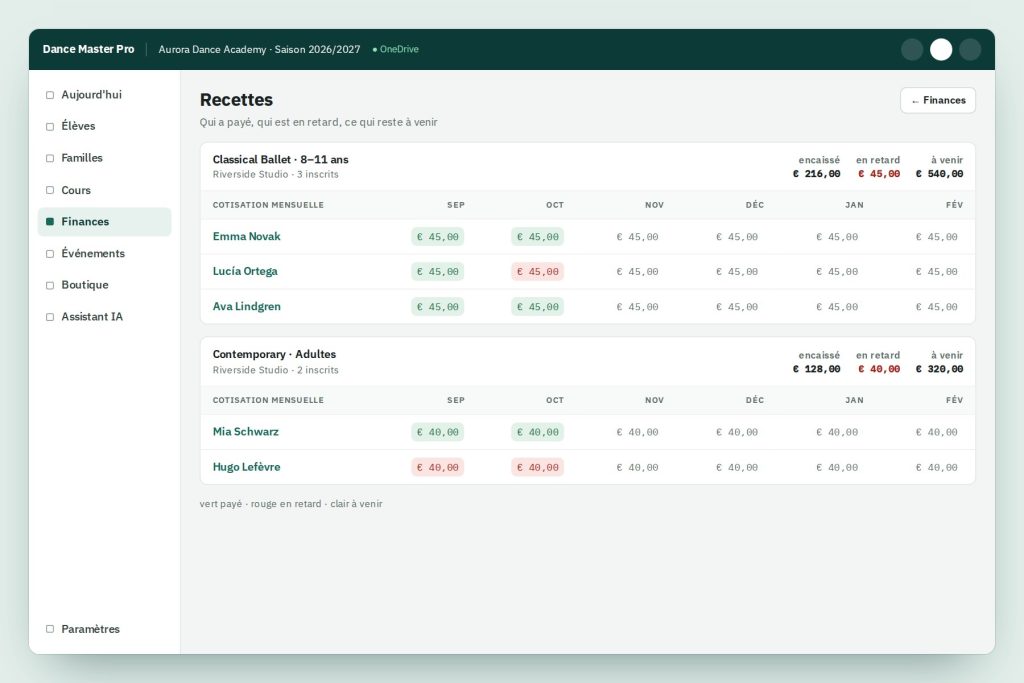The width and height of the screenshot is (1024, 683).
Task: Click the Recettes page heading
Action: click(x=236, y=100)
